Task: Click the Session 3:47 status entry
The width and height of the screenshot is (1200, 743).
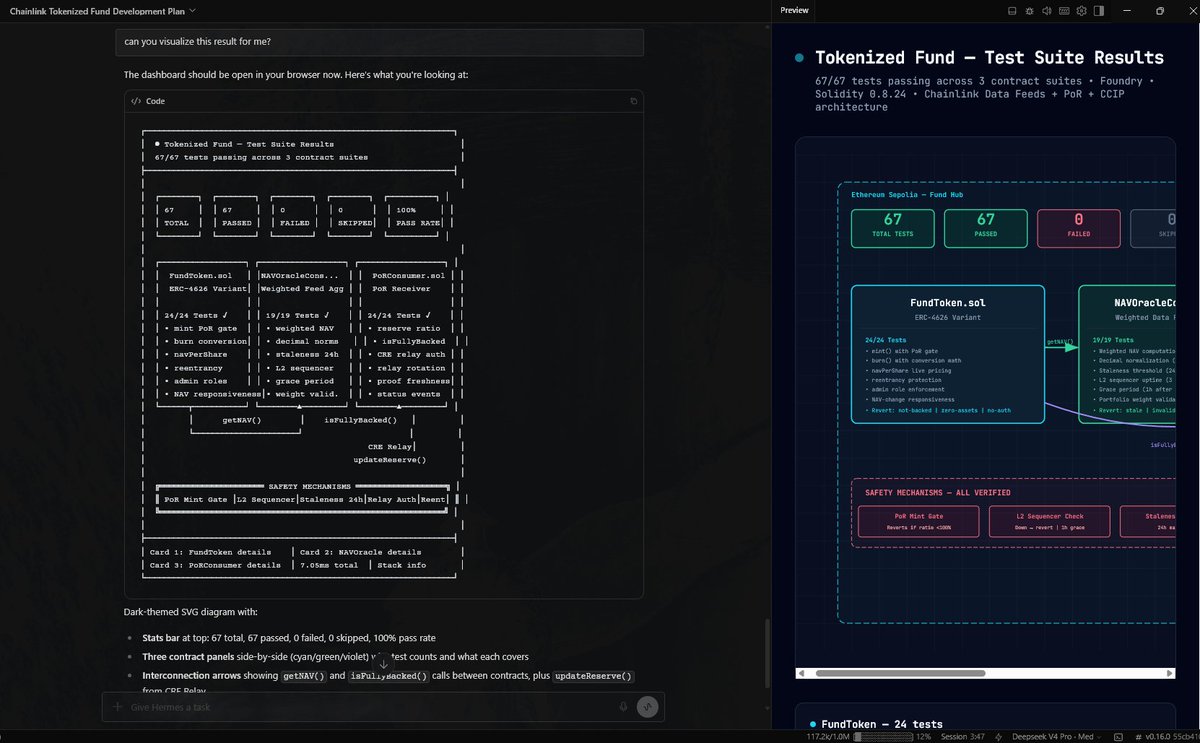Action: coord(963,736)
